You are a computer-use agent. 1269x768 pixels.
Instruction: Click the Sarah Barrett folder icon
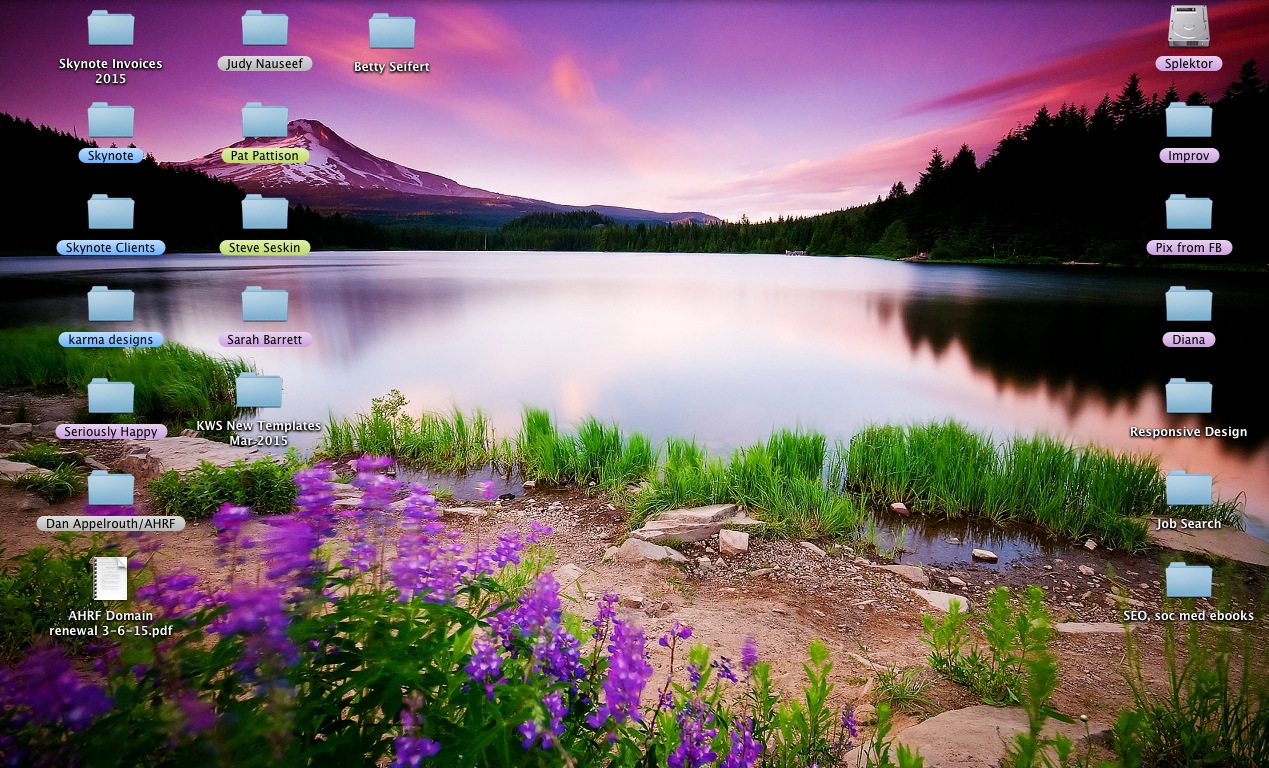(264, 305)
